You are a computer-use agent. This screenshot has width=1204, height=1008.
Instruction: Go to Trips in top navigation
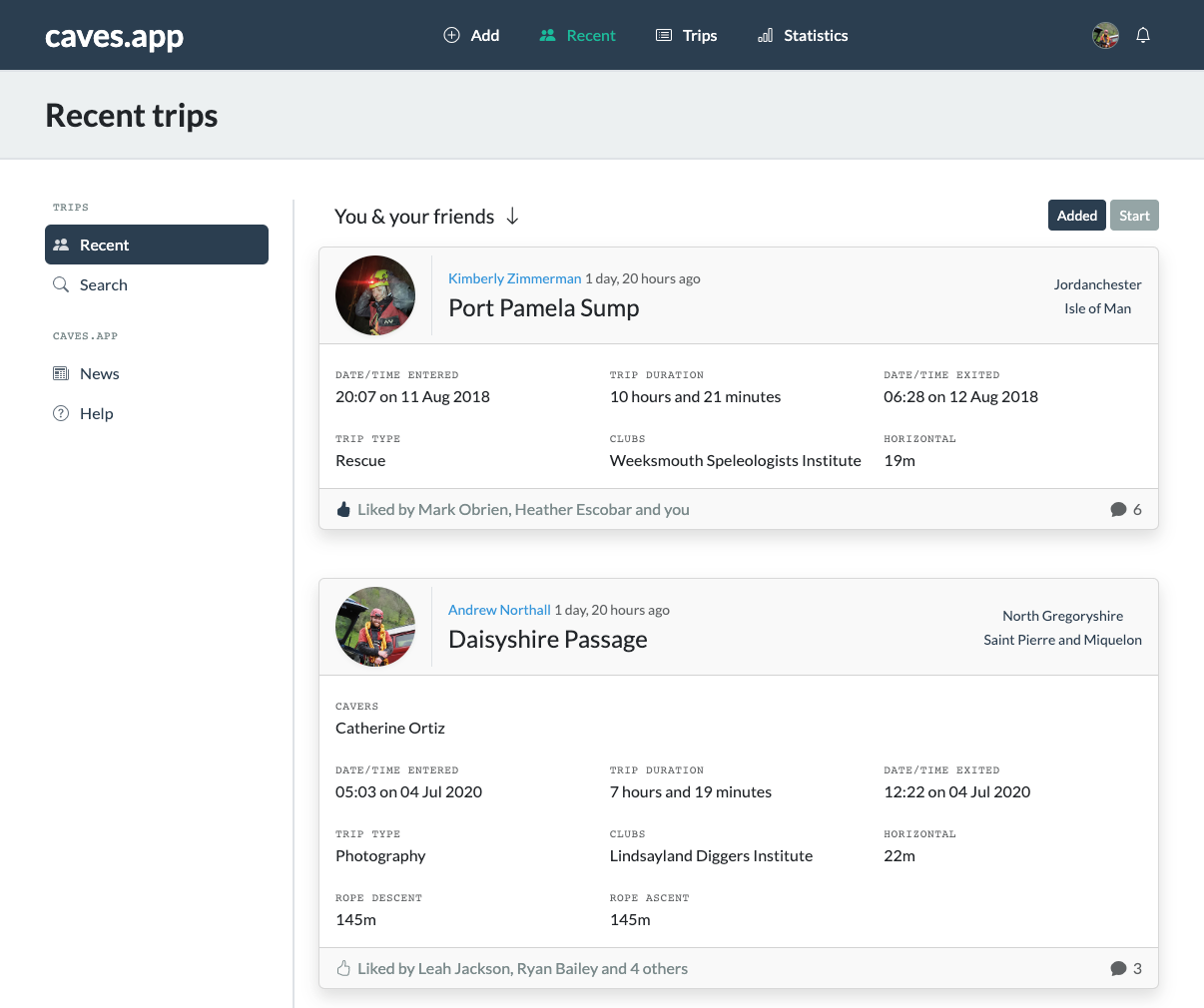[x=686, y=35]
